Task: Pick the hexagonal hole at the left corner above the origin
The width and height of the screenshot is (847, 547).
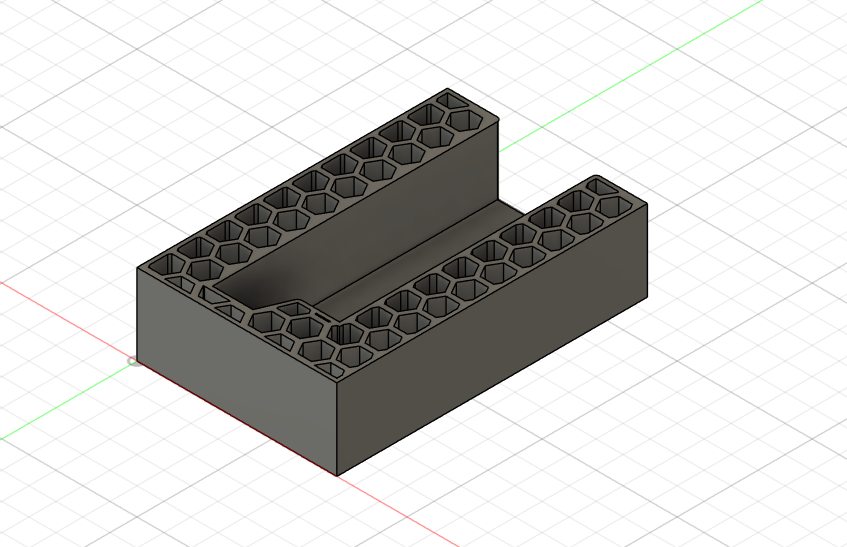Action: 169,264
